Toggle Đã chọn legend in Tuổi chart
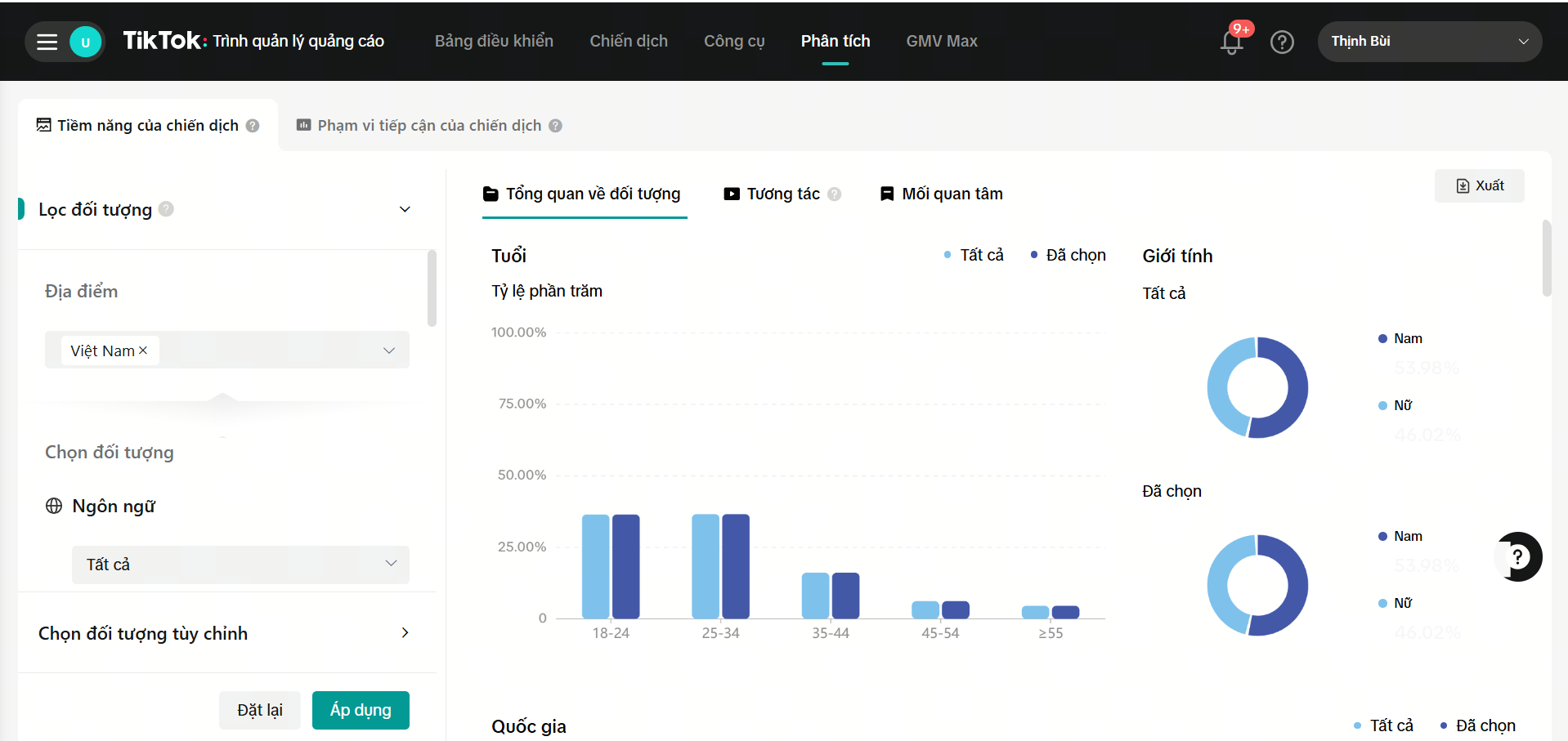Viewport: 1568px width, 741px height. (x=1068, y=256)
